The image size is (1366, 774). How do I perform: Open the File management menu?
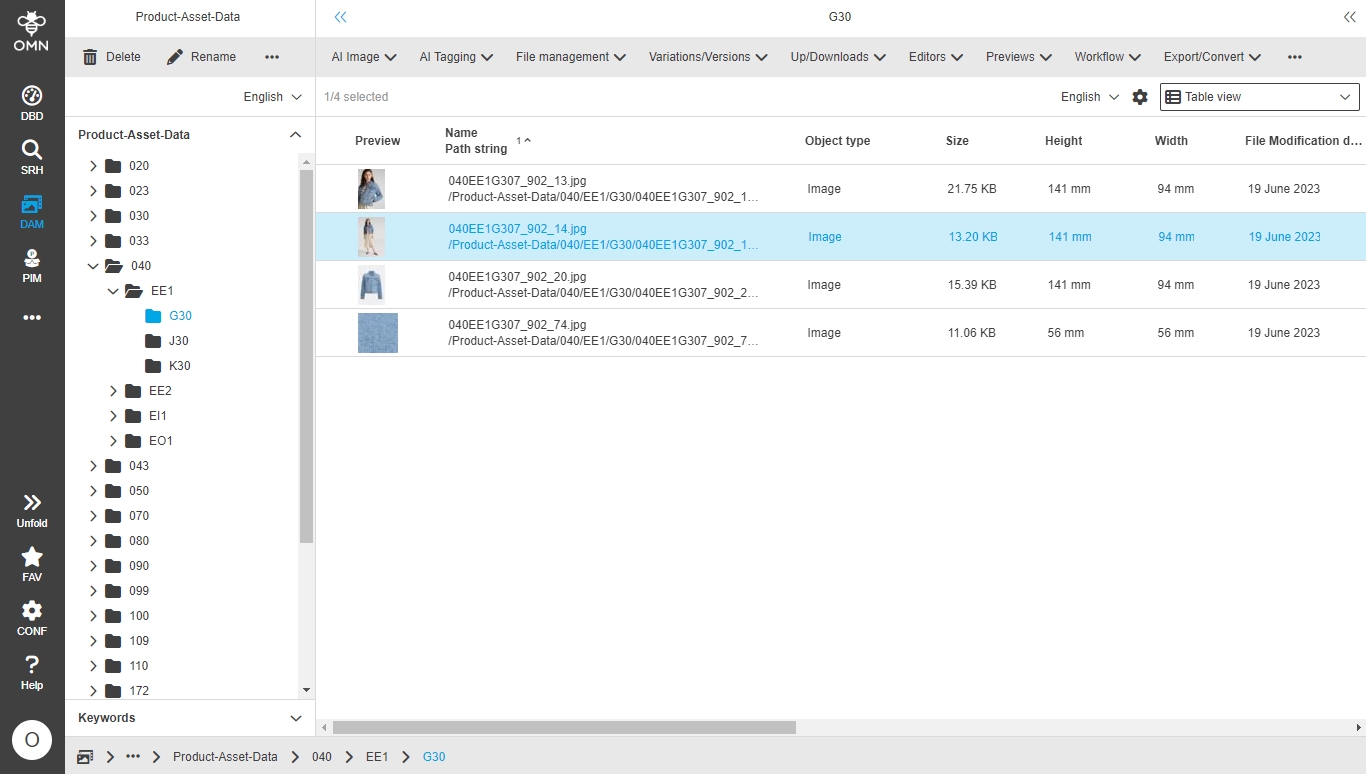(570, 57)
